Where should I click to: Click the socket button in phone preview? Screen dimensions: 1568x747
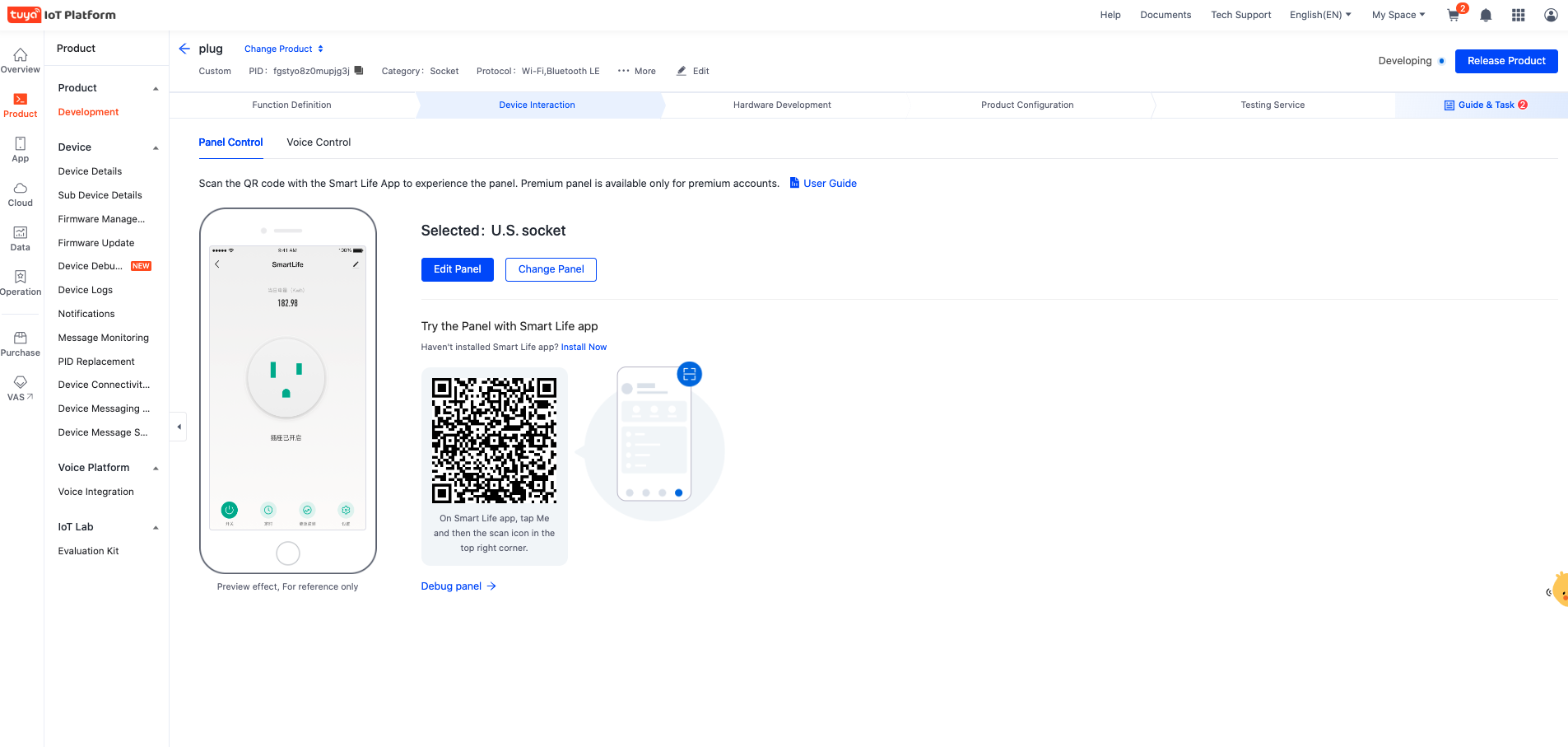point(286,379)
